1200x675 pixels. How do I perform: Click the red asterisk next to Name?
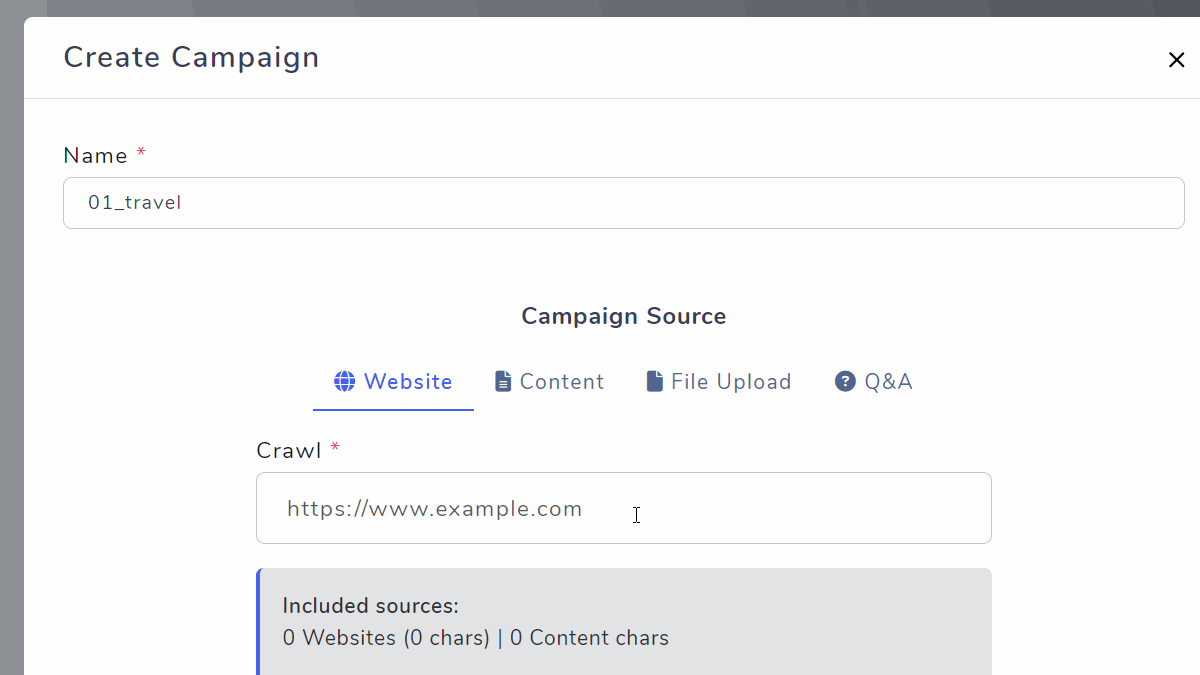141,154
